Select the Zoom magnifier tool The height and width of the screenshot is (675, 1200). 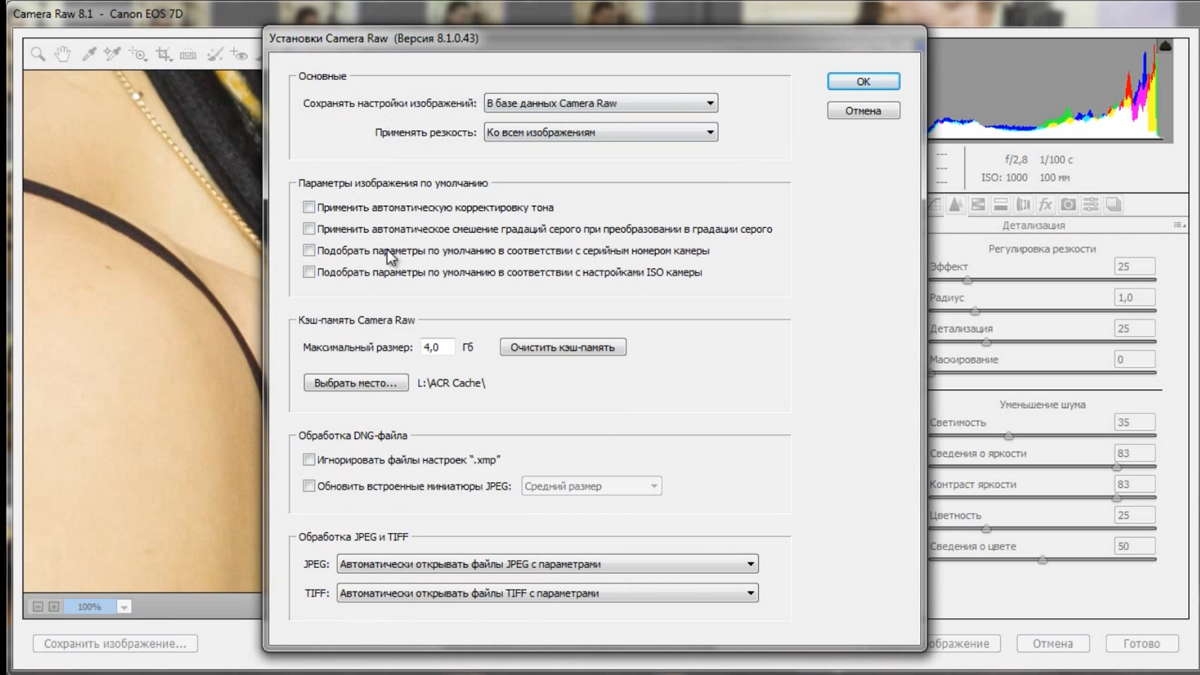coord(38,55)
